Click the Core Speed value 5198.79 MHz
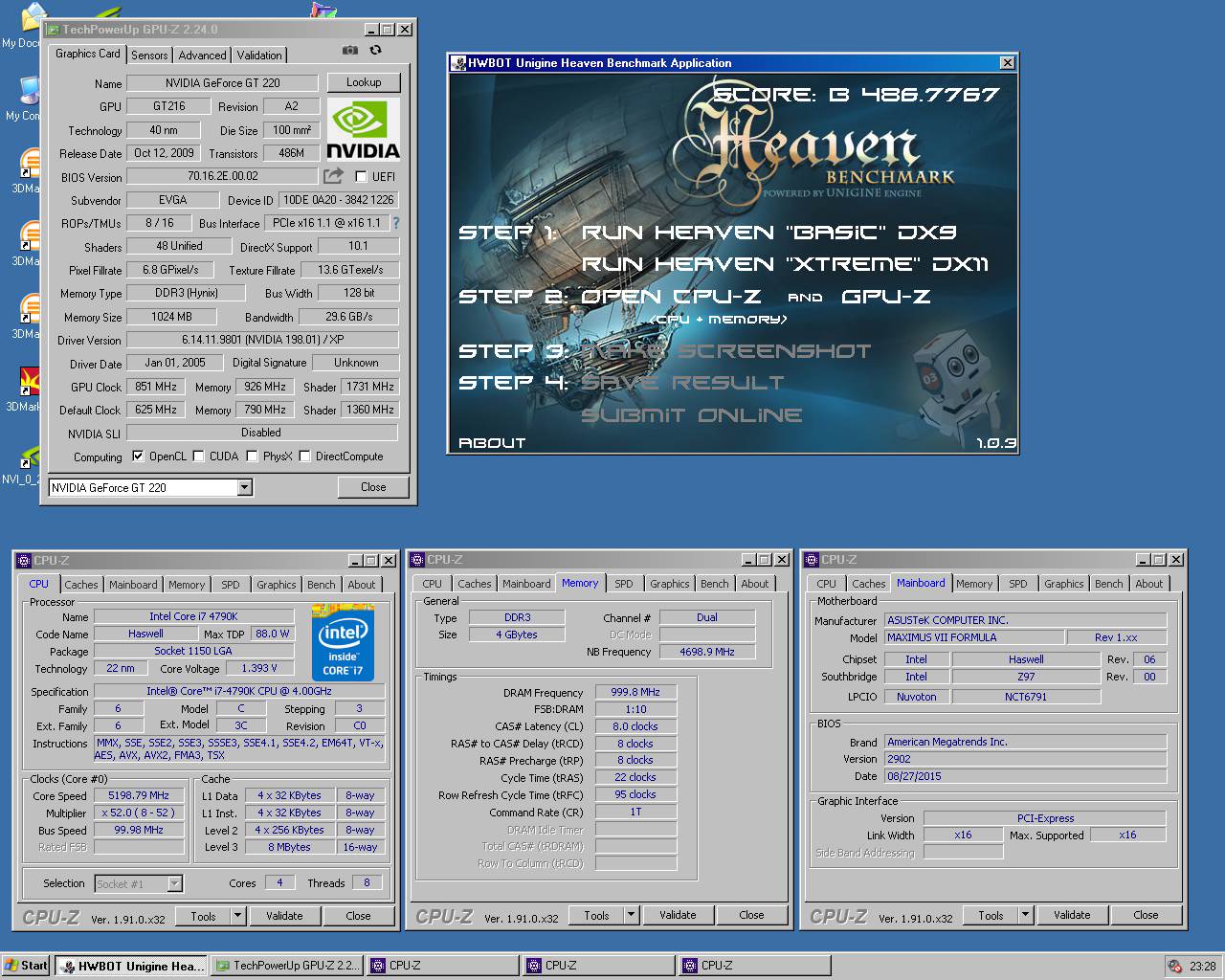1225x980 pixels. tap(139, 795)
